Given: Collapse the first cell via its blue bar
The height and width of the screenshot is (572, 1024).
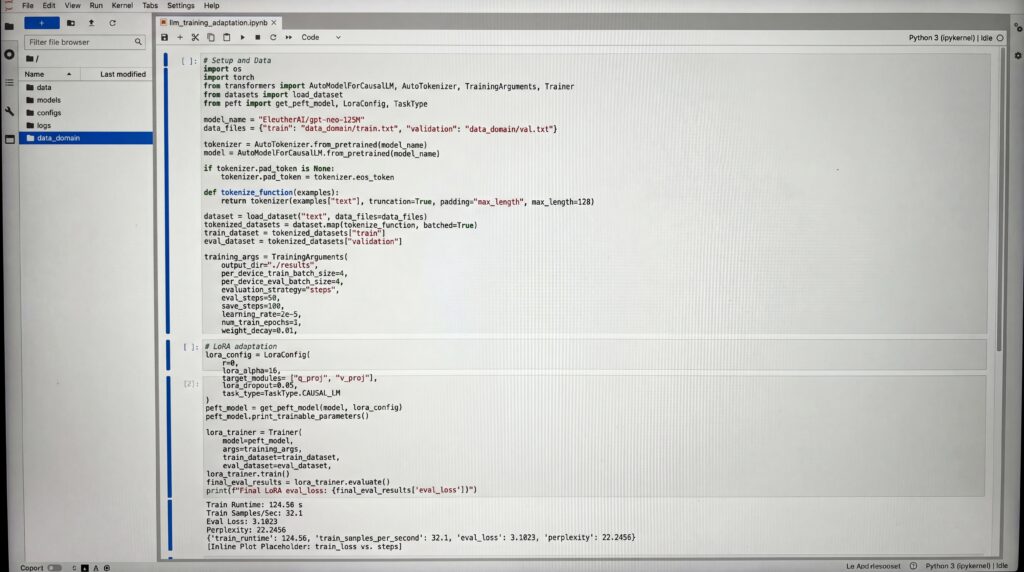Looking at the screenshot, I should coord(168,193).
